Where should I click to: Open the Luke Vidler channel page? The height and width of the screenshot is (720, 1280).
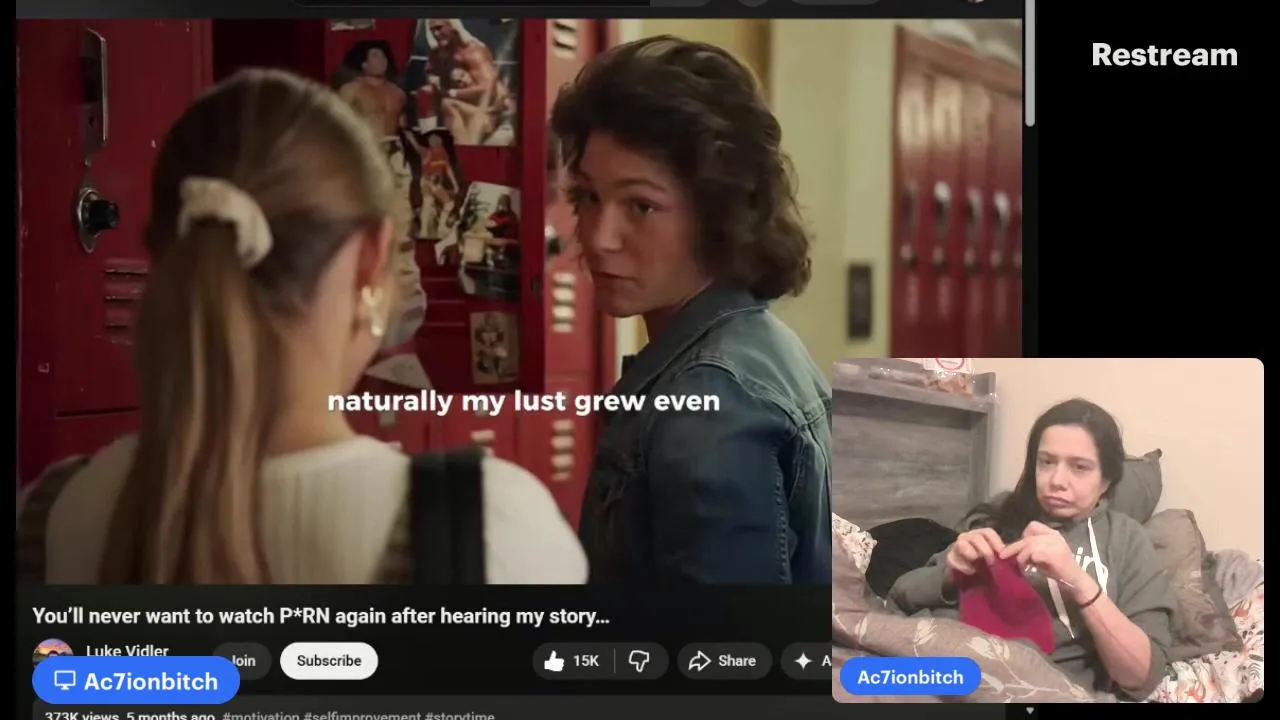[x=127, y=651]
